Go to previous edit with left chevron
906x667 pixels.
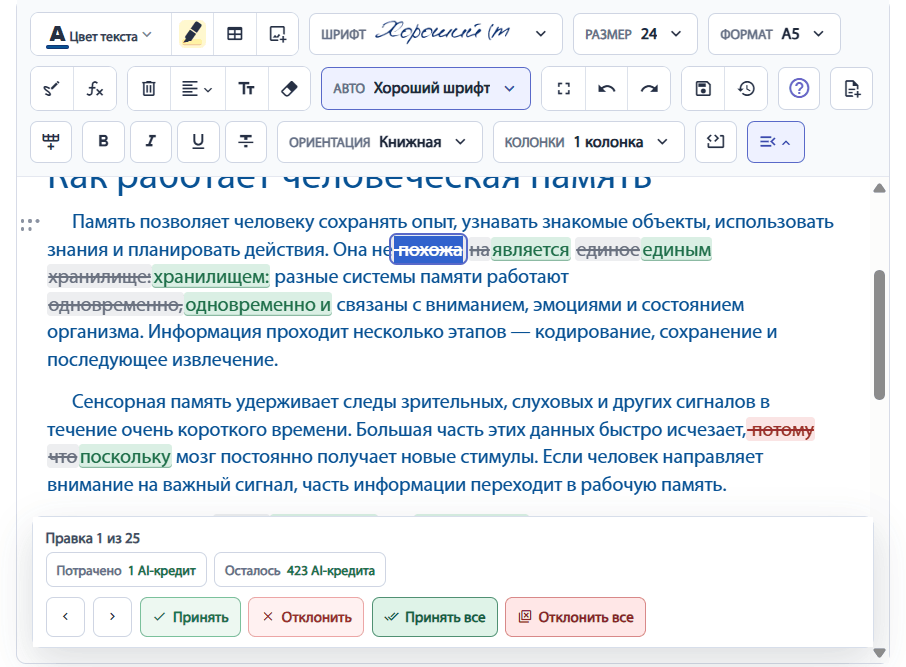[x=65, y=617]
